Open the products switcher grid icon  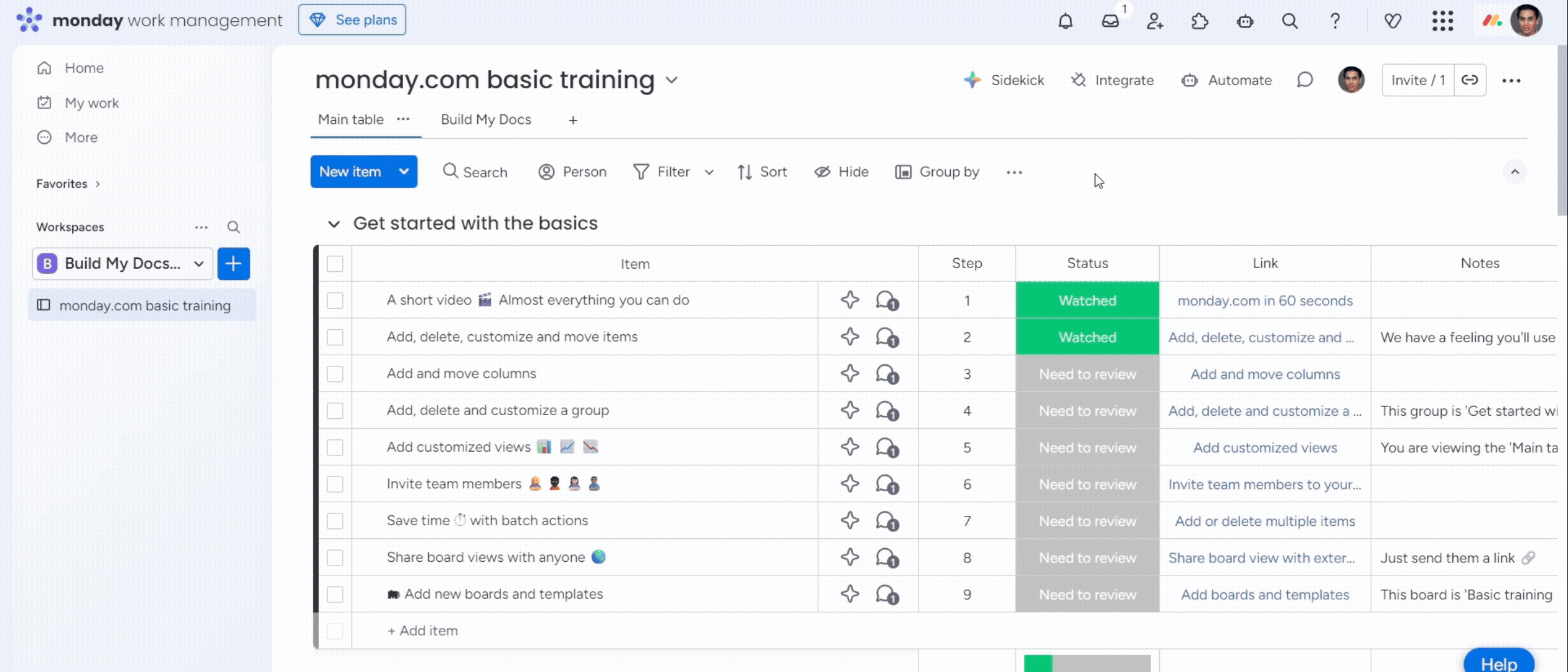(x=1442, y=21)
